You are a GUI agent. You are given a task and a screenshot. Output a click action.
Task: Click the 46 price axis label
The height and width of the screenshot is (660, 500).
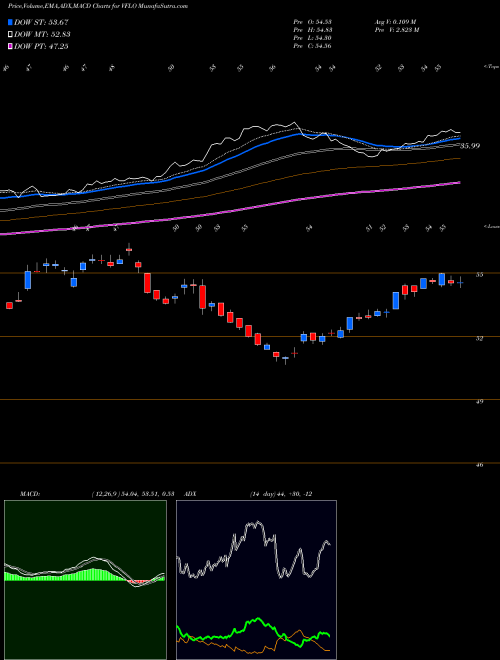tap(479, 465)
